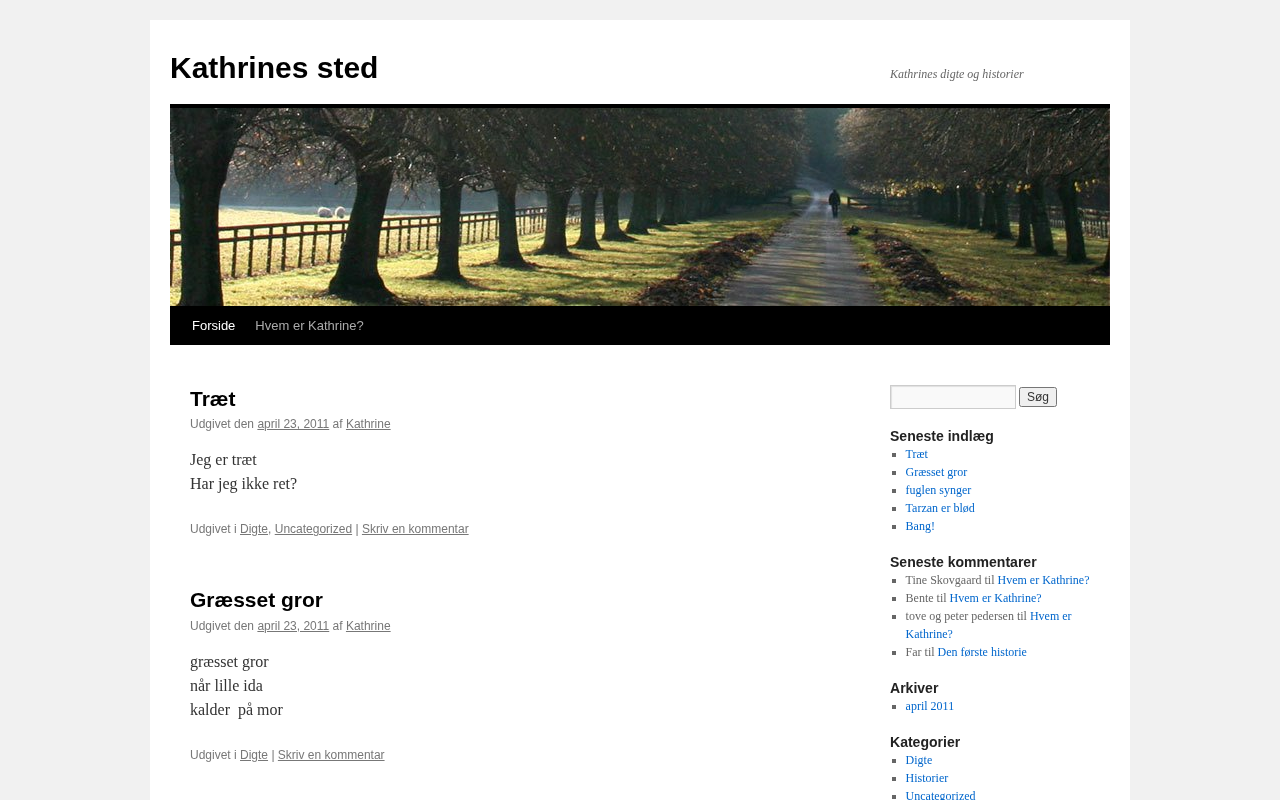Open the Digte category under Træt post
The width and height of the screenshot is (1280, 800).
click(x=254, y=529)
